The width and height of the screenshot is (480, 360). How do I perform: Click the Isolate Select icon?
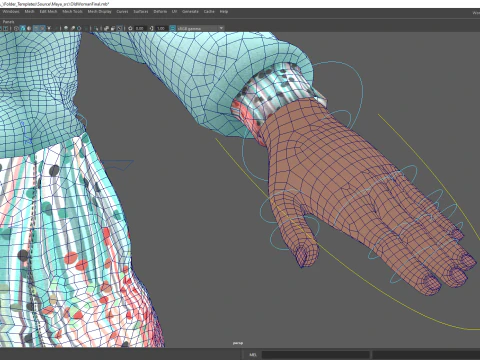96,28
